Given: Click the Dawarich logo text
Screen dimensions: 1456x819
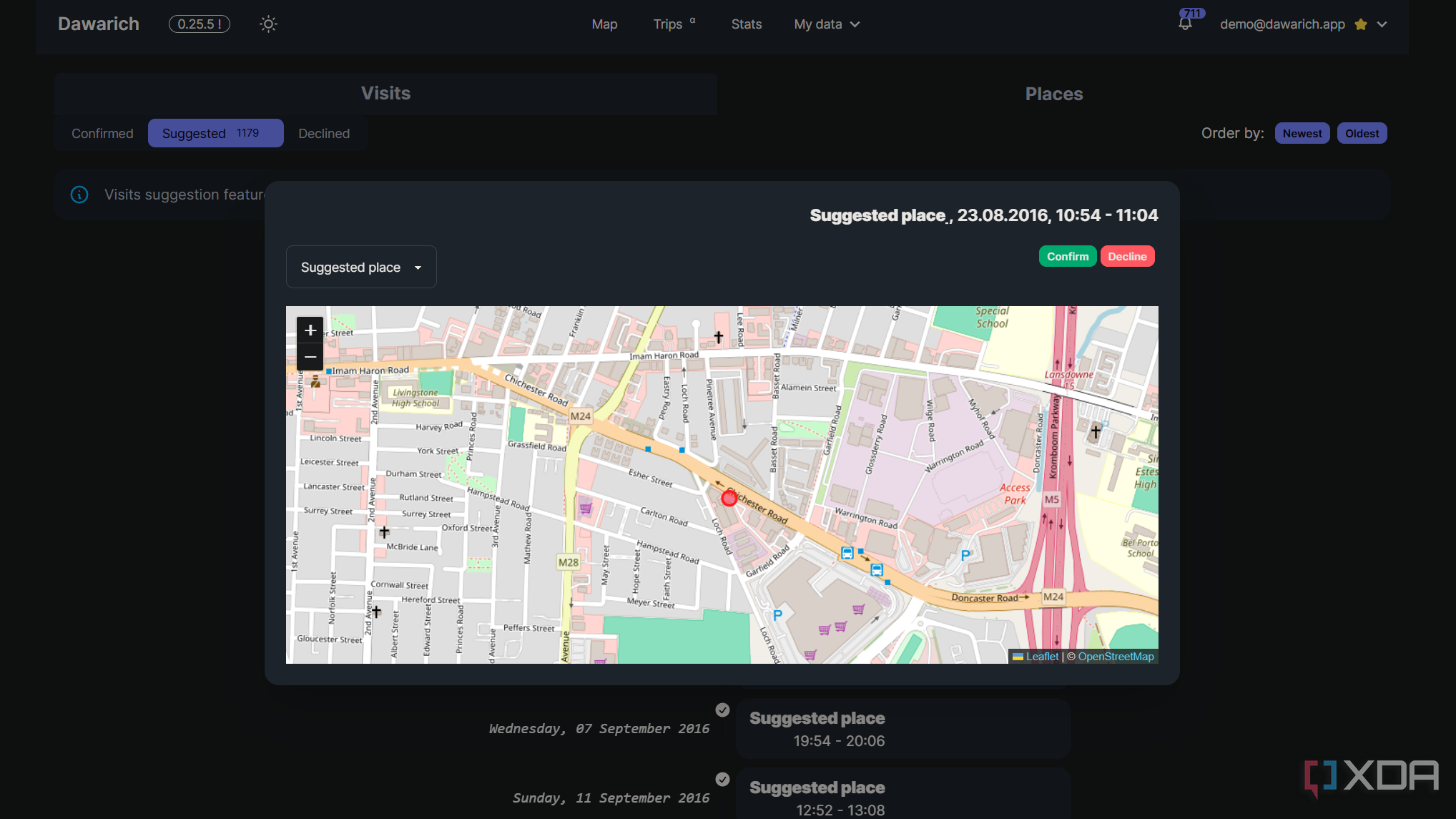Looking at the screenshot, I should tap(99, 24).
